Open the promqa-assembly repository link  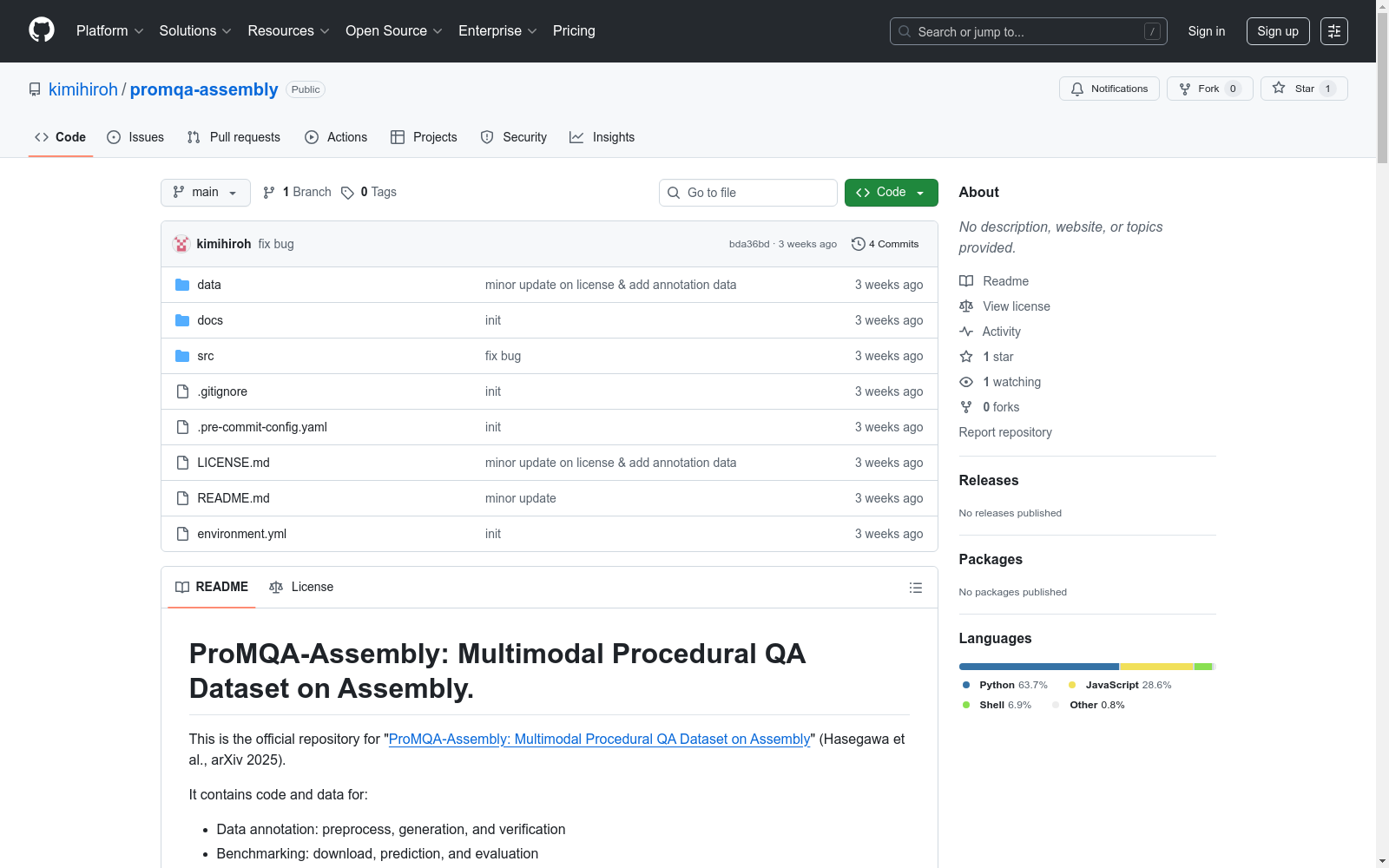coord(204,89)
